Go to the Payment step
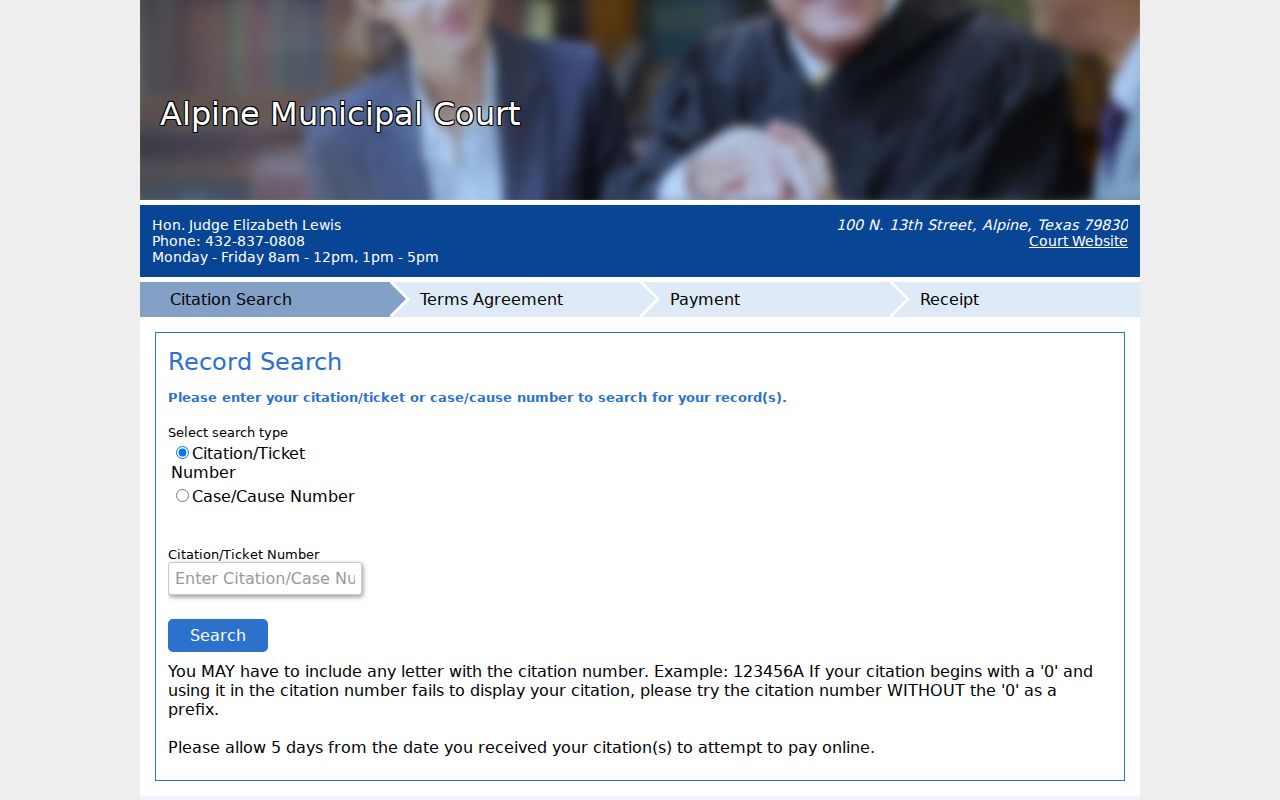This screenshot has height=800, width=1280. tap(765, 300)
